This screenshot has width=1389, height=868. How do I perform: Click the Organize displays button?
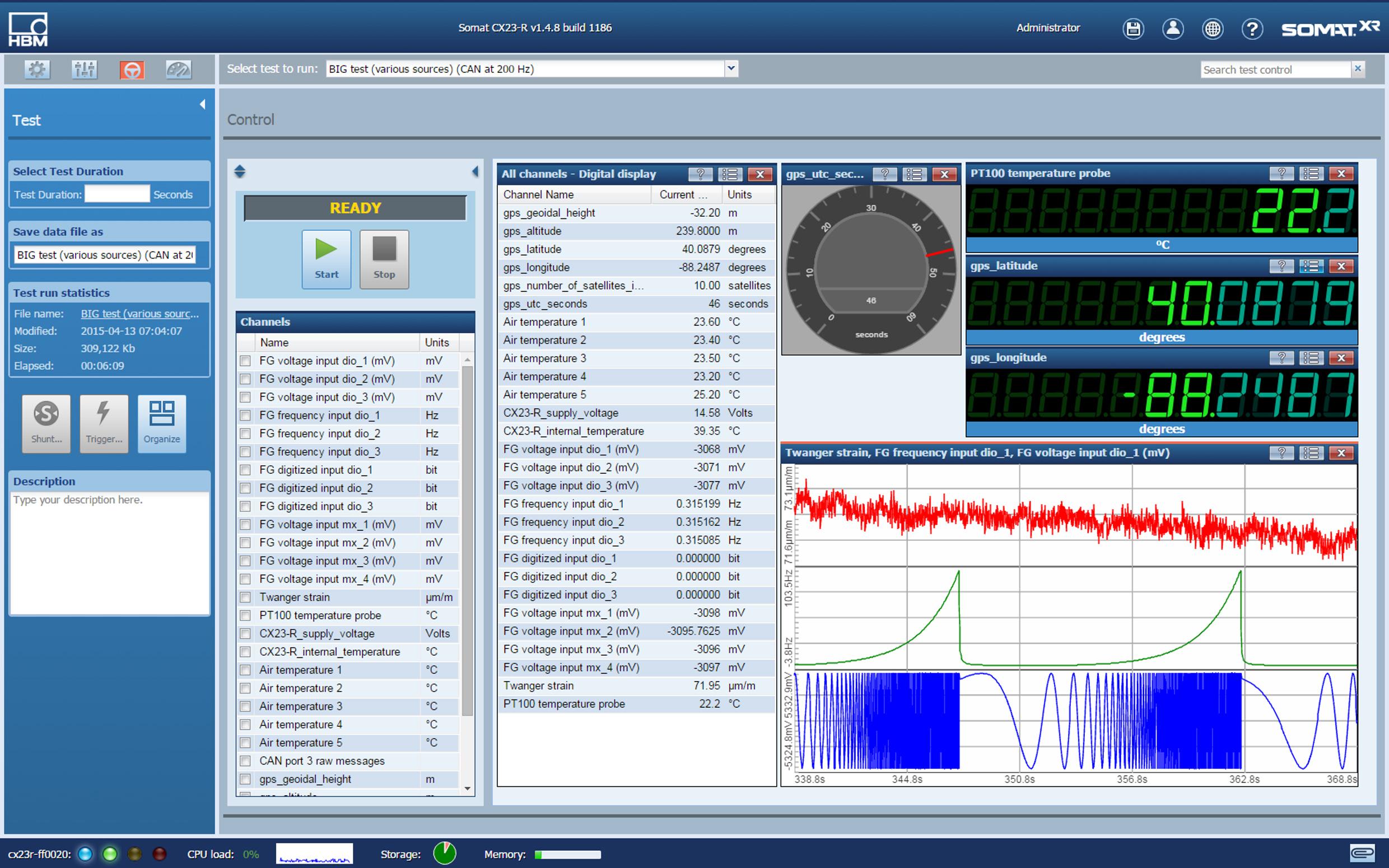[x=162, y=423]
